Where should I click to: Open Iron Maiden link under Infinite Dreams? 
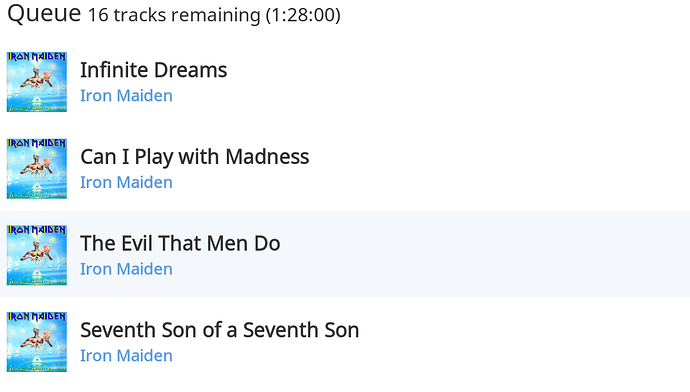tap(126, 95)
